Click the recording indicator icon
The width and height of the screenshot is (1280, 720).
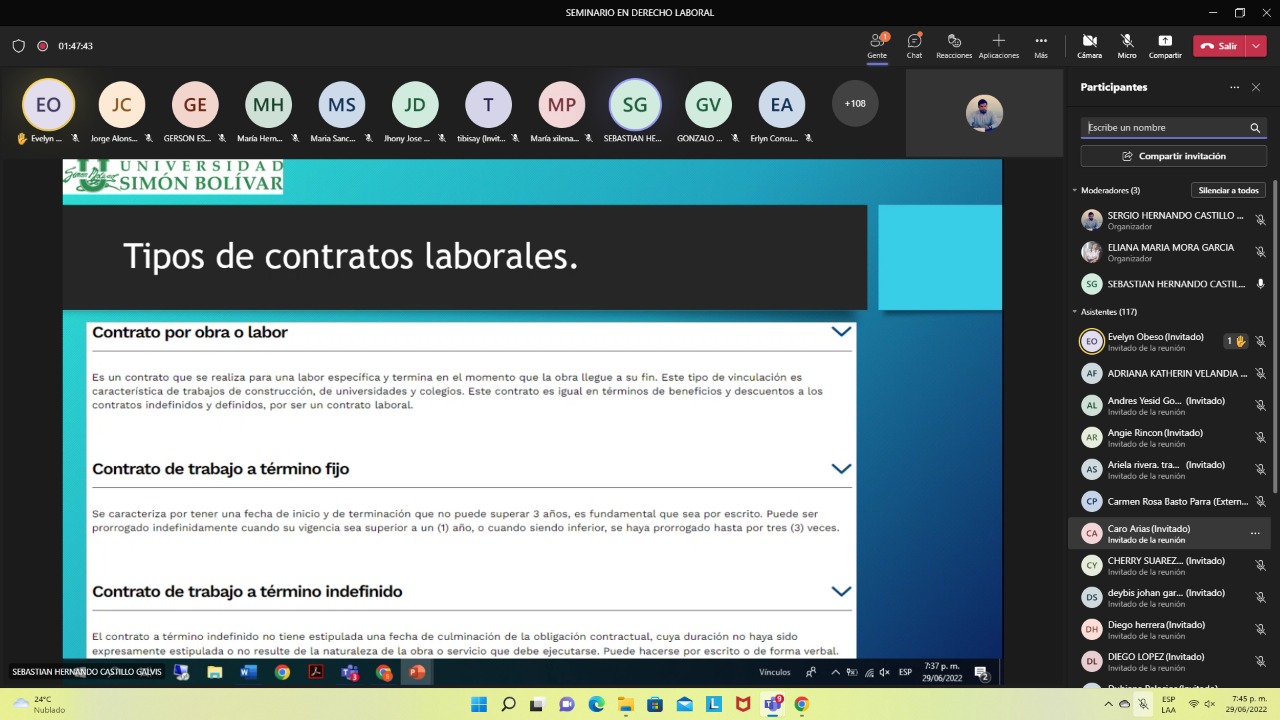tap(43, 46)
